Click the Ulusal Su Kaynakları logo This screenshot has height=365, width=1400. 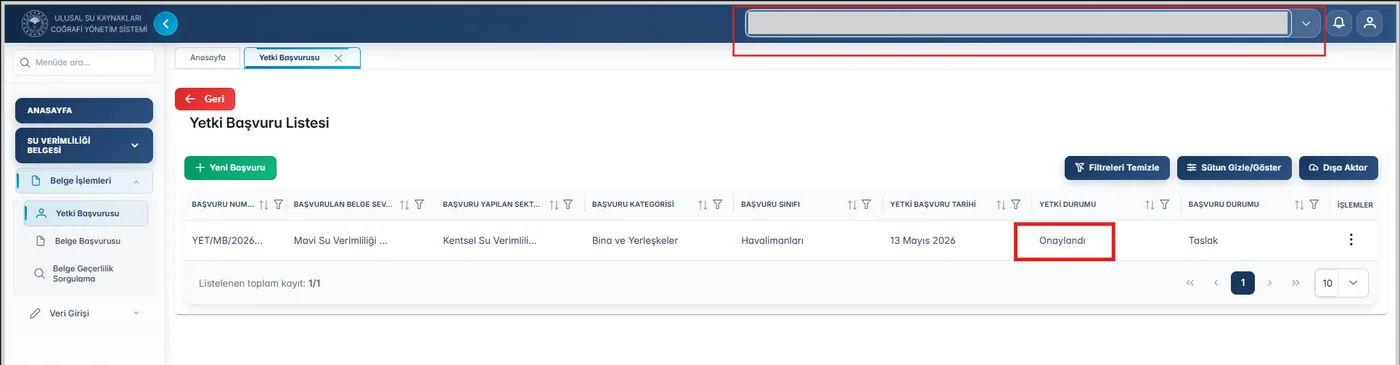pos(35,23)
